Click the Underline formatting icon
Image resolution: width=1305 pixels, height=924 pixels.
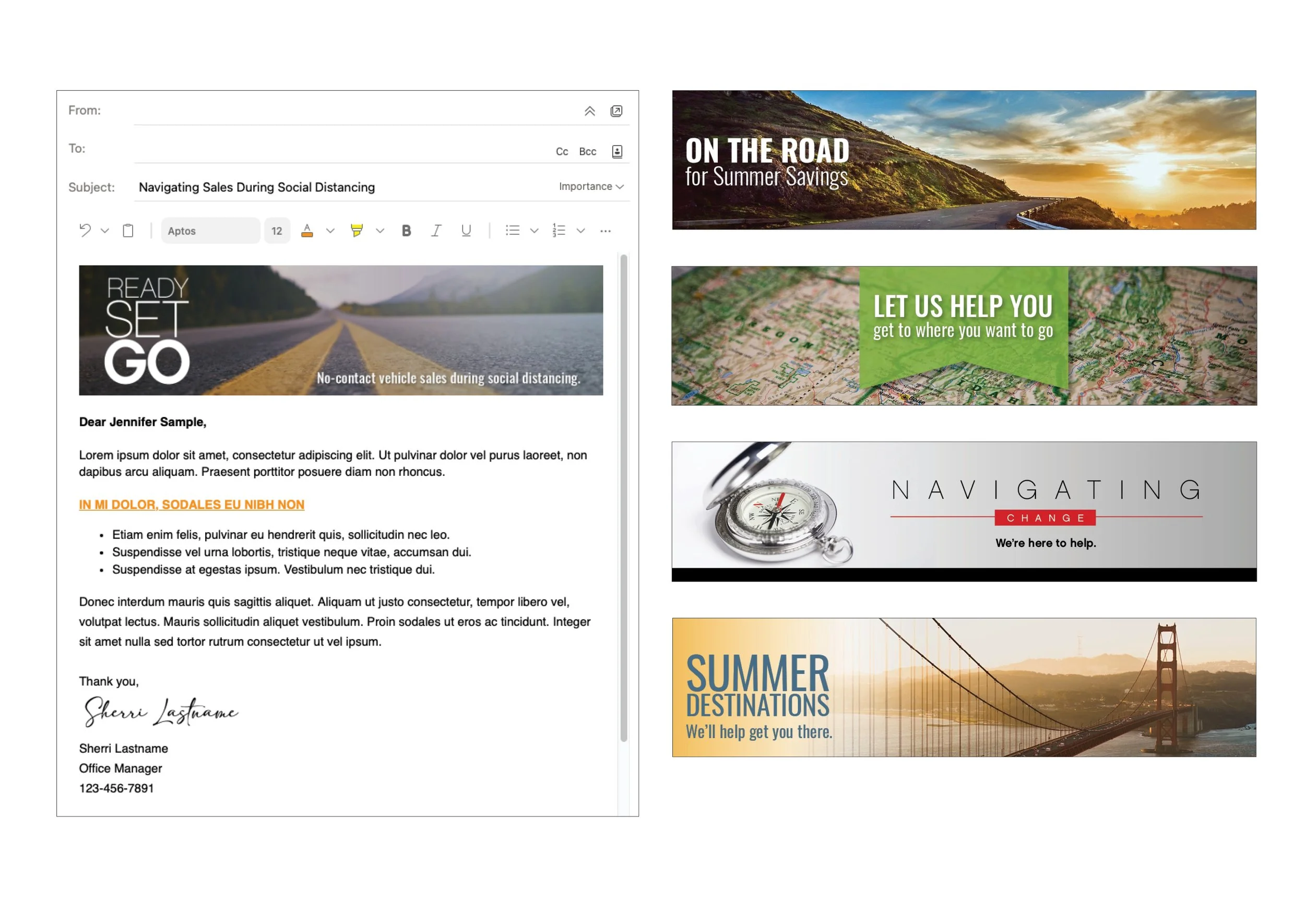[466, 231]
